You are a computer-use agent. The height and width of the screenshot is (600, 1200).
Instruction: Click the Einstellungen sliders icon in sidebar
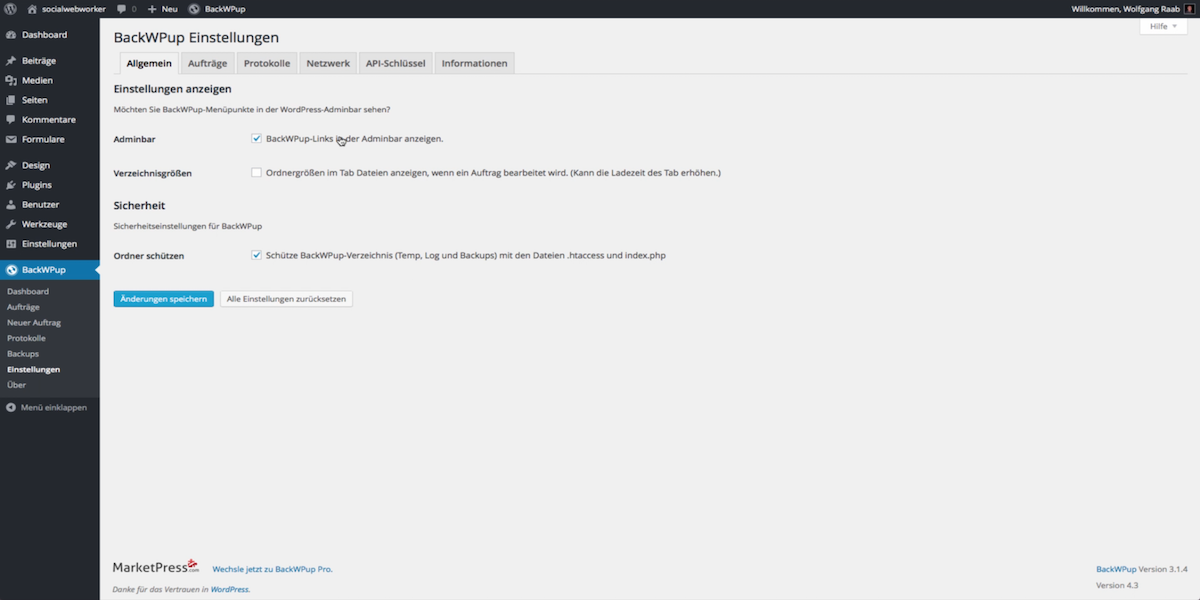tap(11, 244)
